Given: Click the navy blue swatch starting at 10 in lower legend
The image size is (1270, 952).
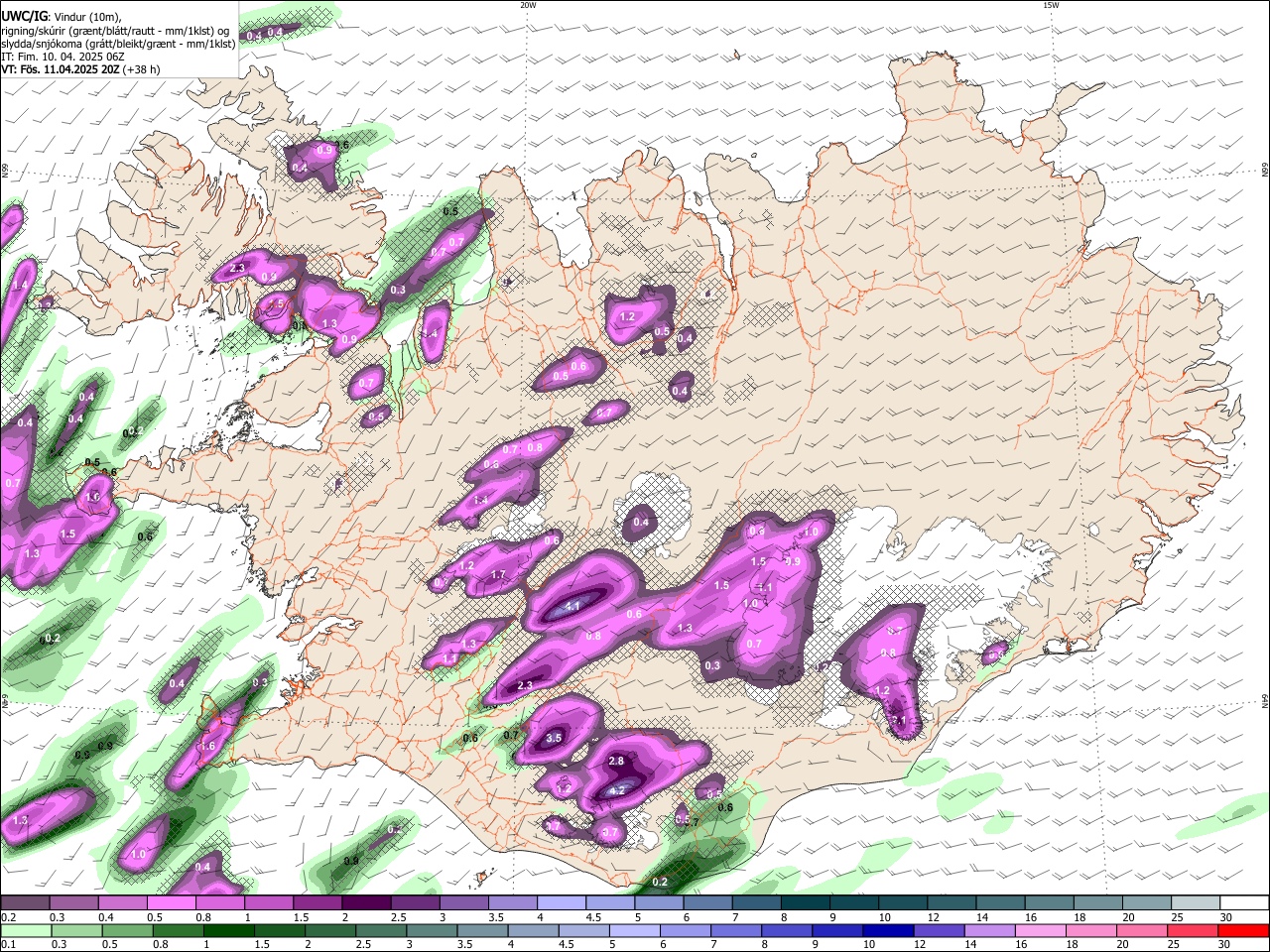Looking at the screenshot, I should click(889, 931).
